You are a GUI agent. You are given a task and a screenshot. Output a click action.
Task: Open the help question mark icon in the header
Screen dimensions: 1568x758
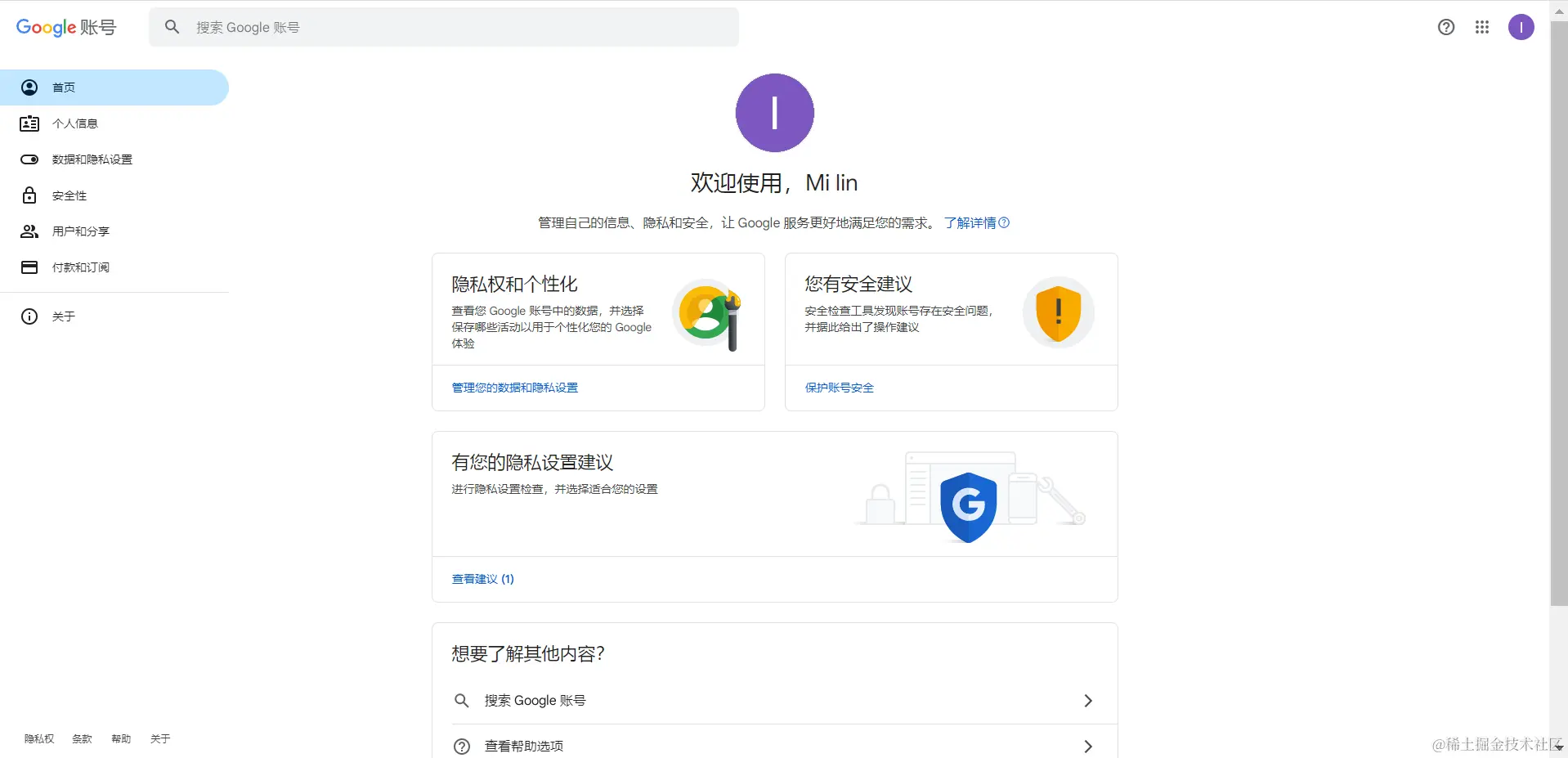[1446, 27]
